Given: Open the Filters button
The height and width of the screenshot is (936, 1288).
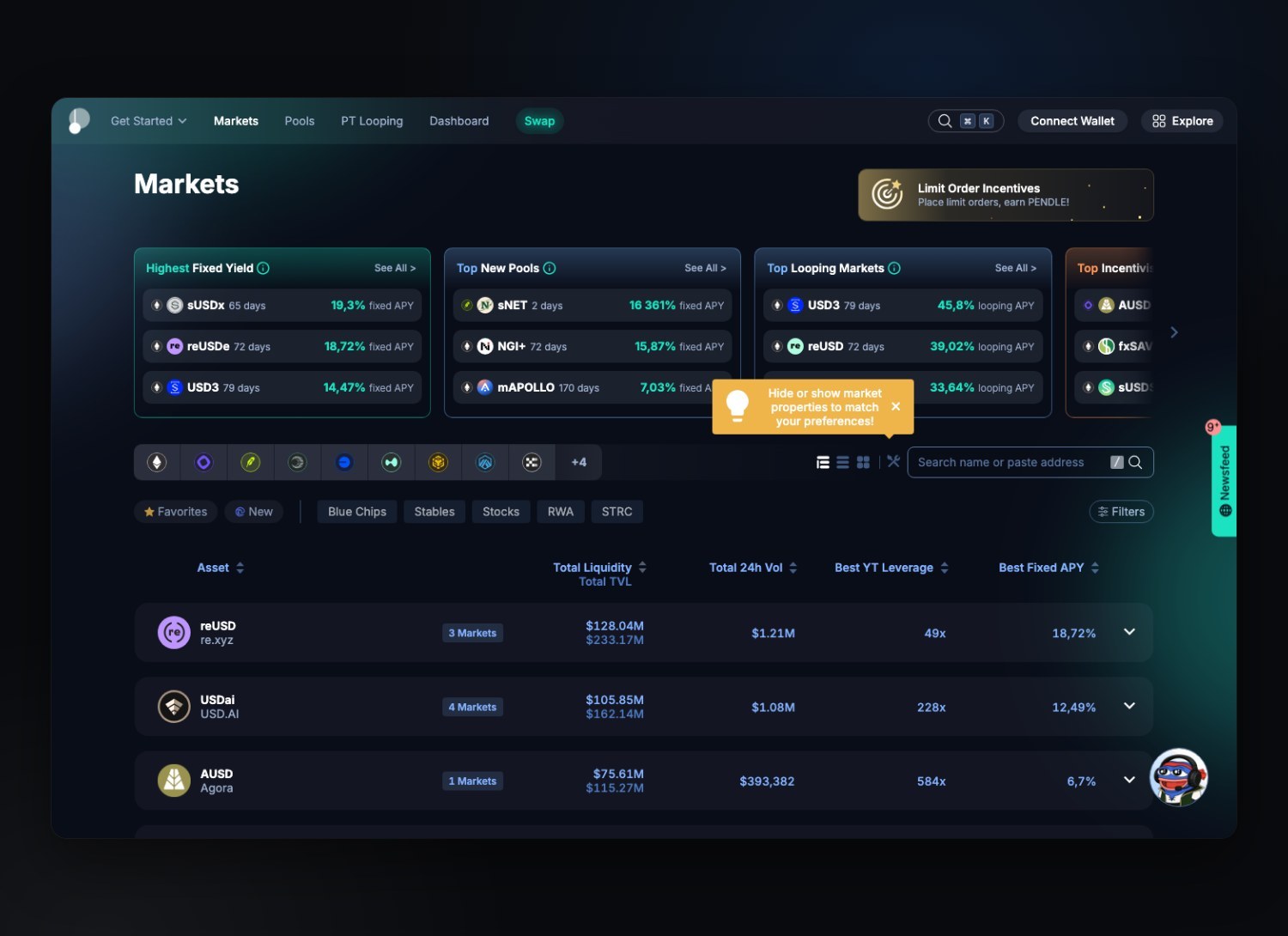Looking at the screenshot, I should (1121, 512).
